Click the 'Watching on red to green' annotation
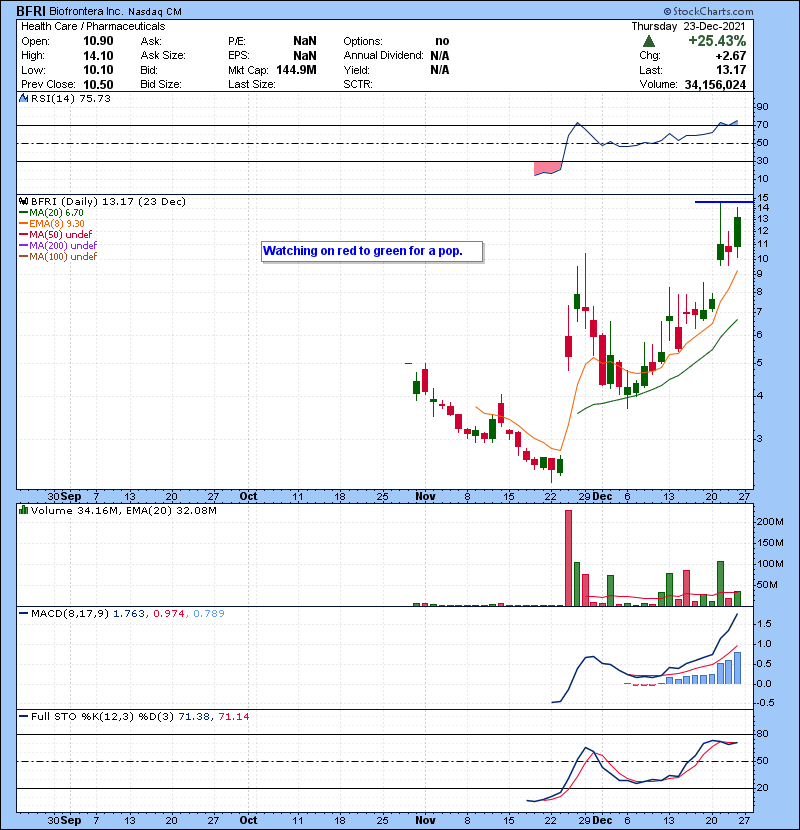The height and width of the screenshot is (830, 800). coord(372,251)
